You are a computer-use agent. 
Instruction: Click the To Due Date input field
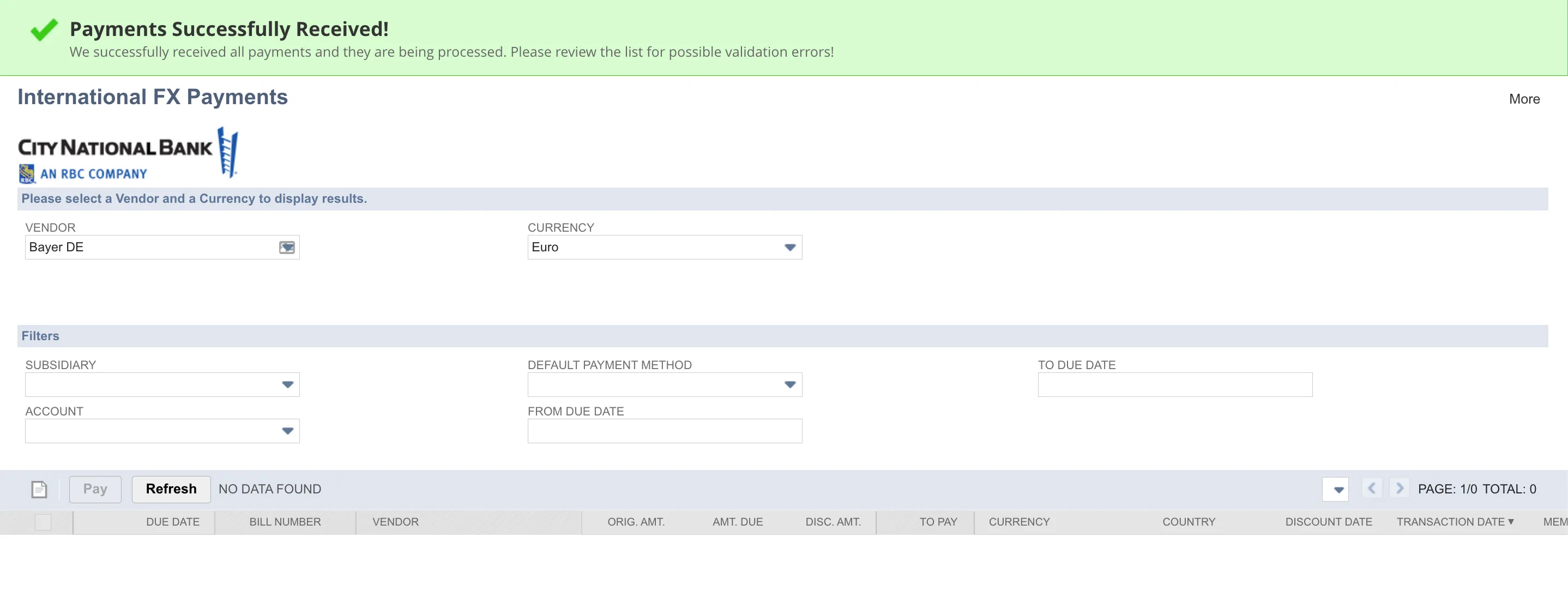click(1175, 384)
